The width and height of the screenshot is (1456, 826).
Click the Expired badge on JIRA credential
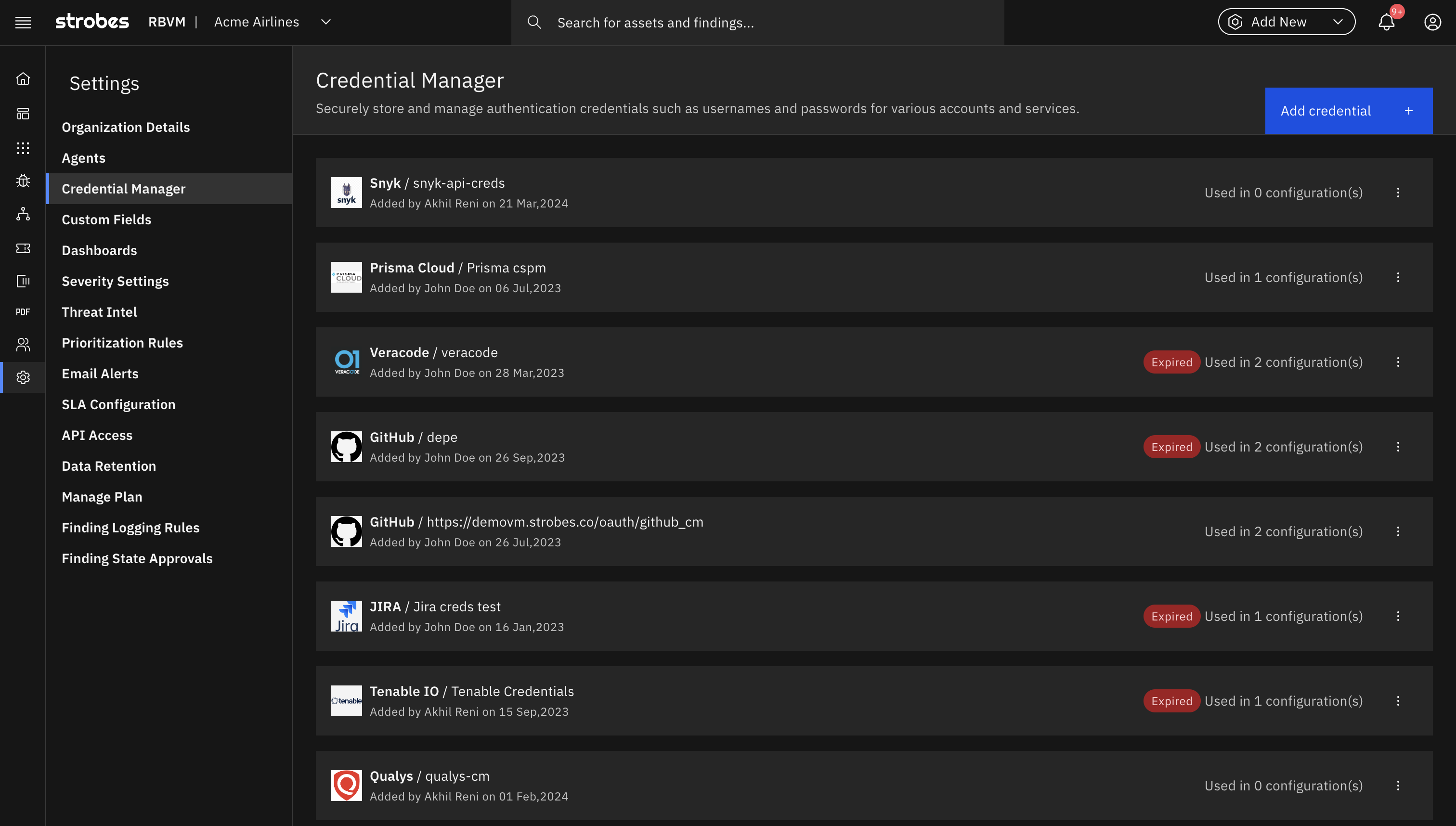1171,616
